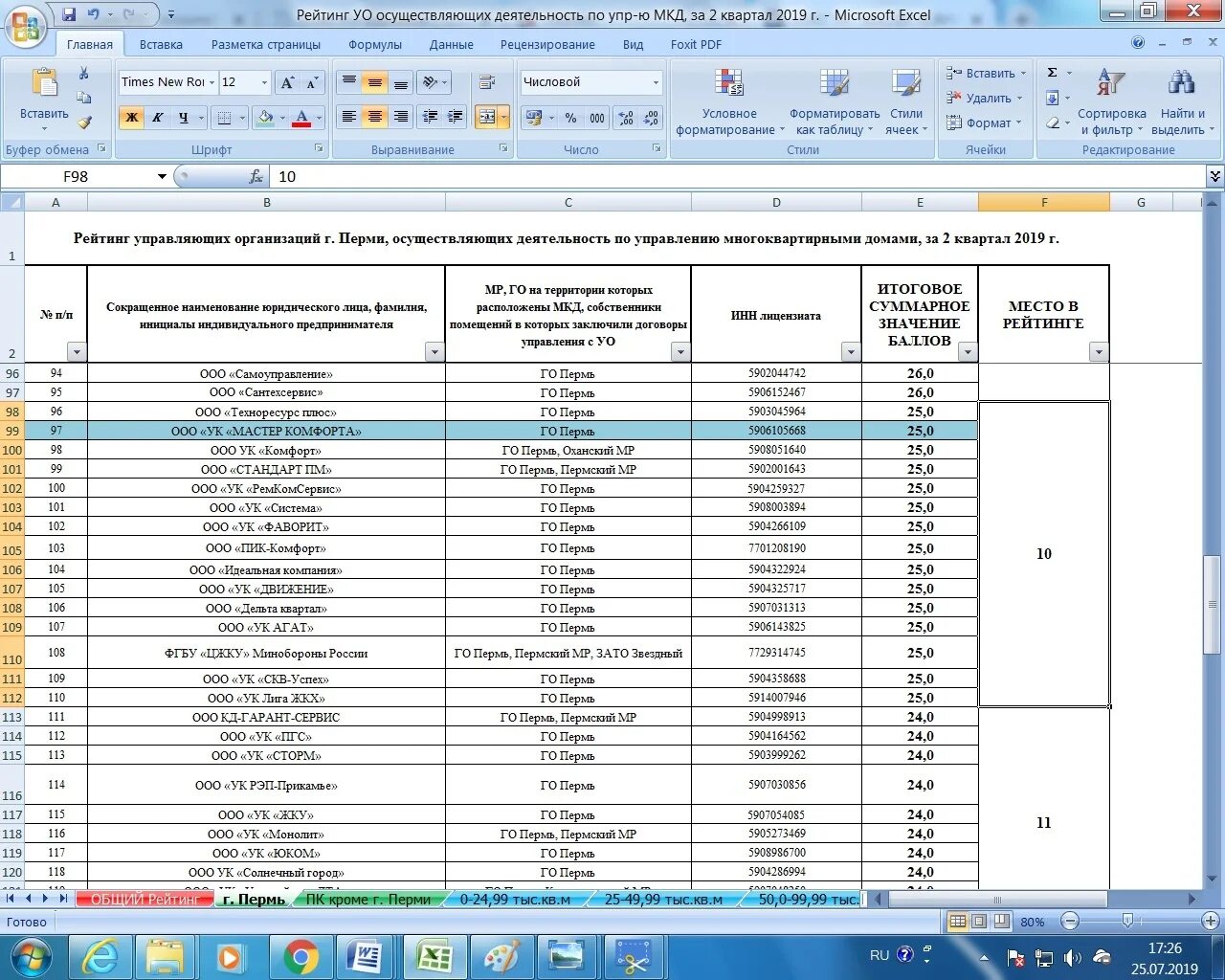Viewport: 1225px width, 980px height.
Task: Open the text orientation options
Action: pos(435,83)
